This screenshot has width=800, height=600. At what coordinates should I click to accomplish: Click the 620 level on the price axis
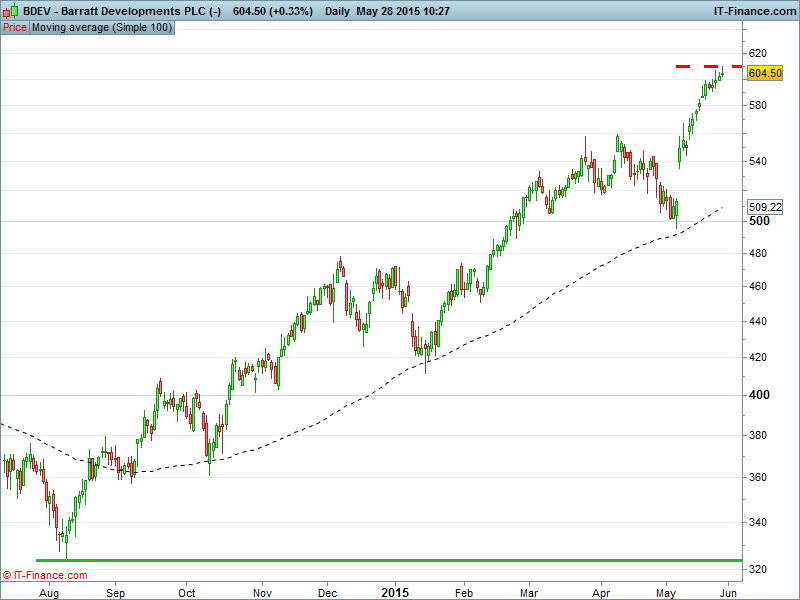click(x=758, y=53)
